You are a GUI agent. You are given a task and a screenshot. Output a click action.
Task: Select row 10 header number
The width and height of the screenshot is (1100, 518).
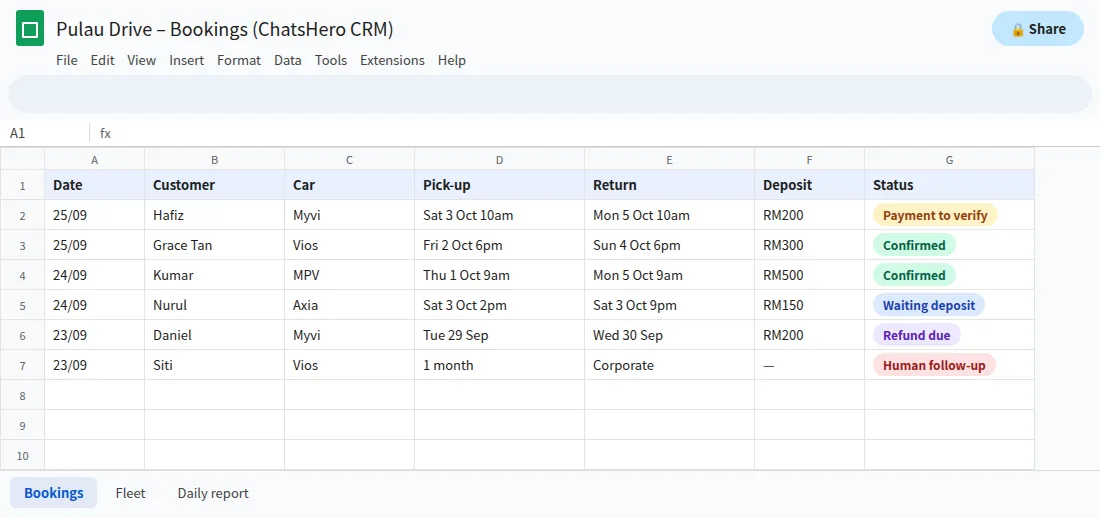pos(22,455)
